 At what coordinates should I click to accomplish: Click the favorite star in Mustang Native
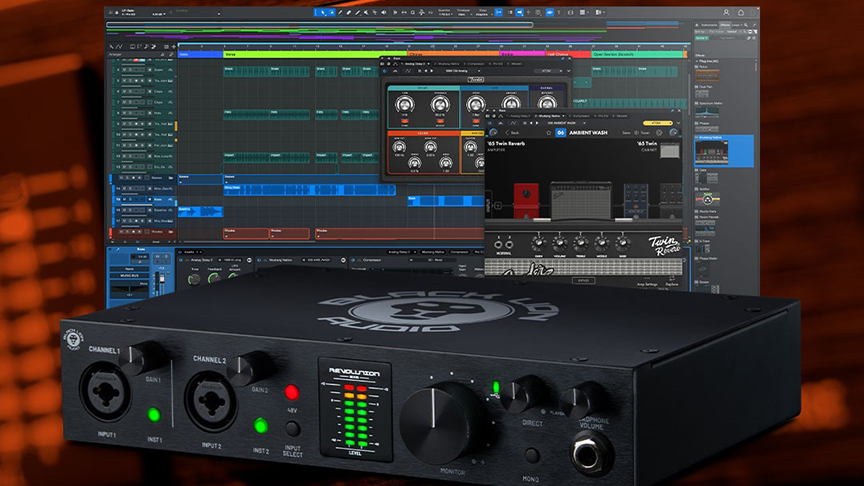tap(548, 133)
